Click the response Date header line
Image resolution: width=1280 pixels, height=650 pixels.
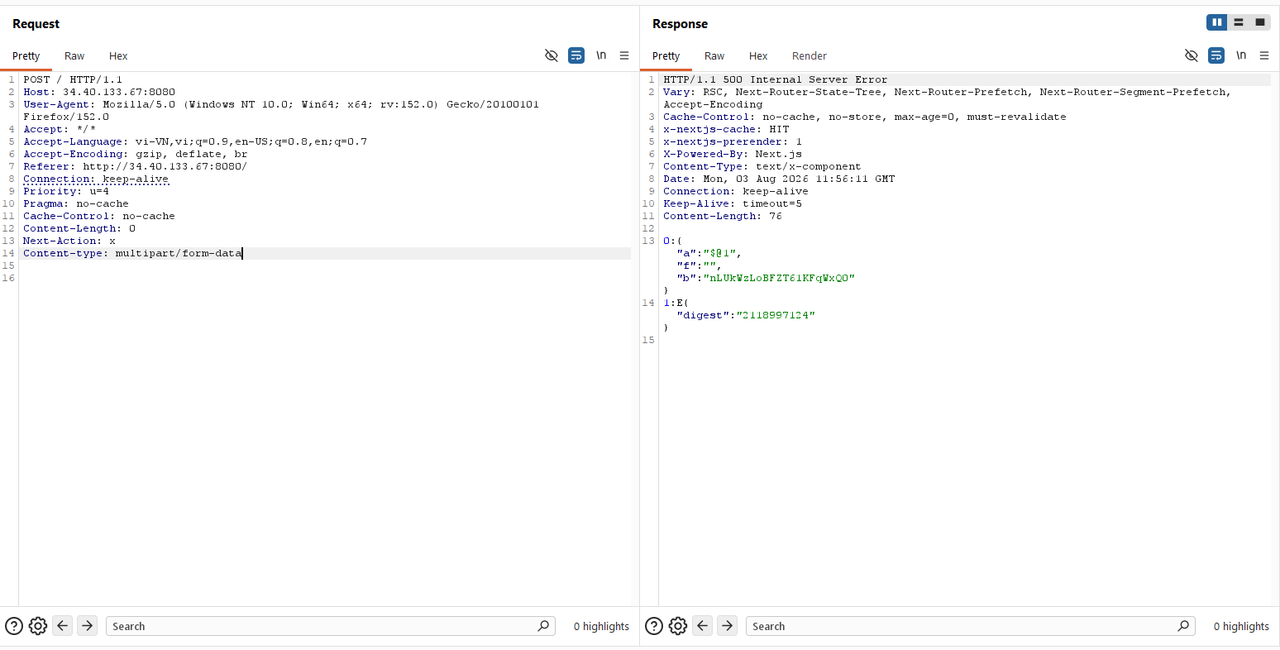(779, 179)
